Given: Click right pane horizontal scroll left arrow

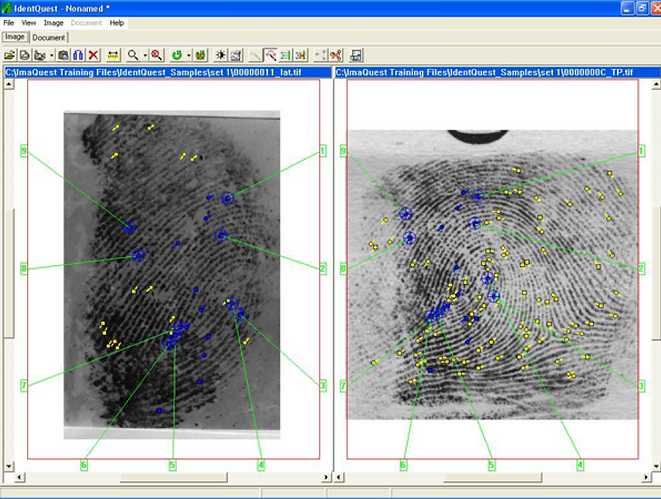Looking at the screenshot, I should click(339, 478).
